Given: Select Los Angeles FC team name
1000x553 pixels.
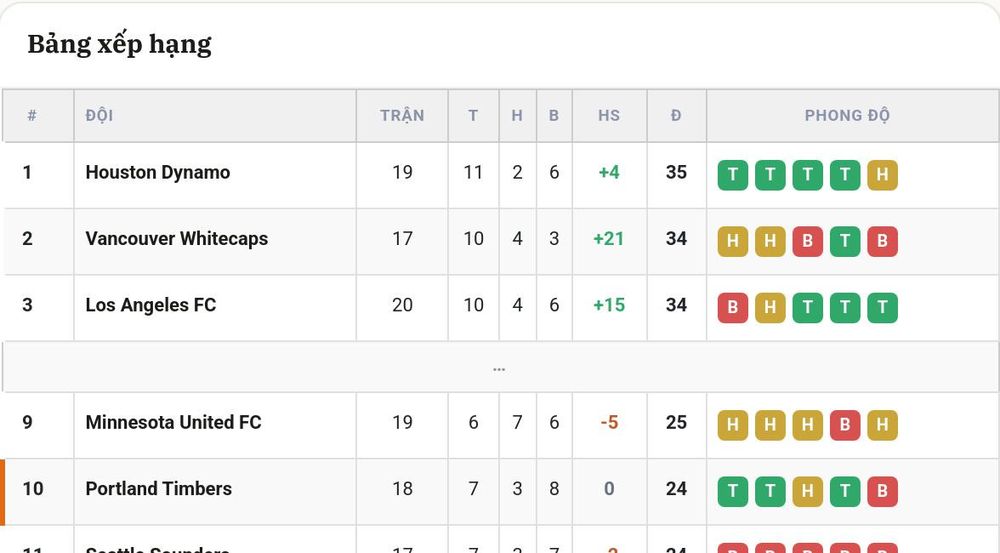Looking at the screenshot, I should [151, 305].
